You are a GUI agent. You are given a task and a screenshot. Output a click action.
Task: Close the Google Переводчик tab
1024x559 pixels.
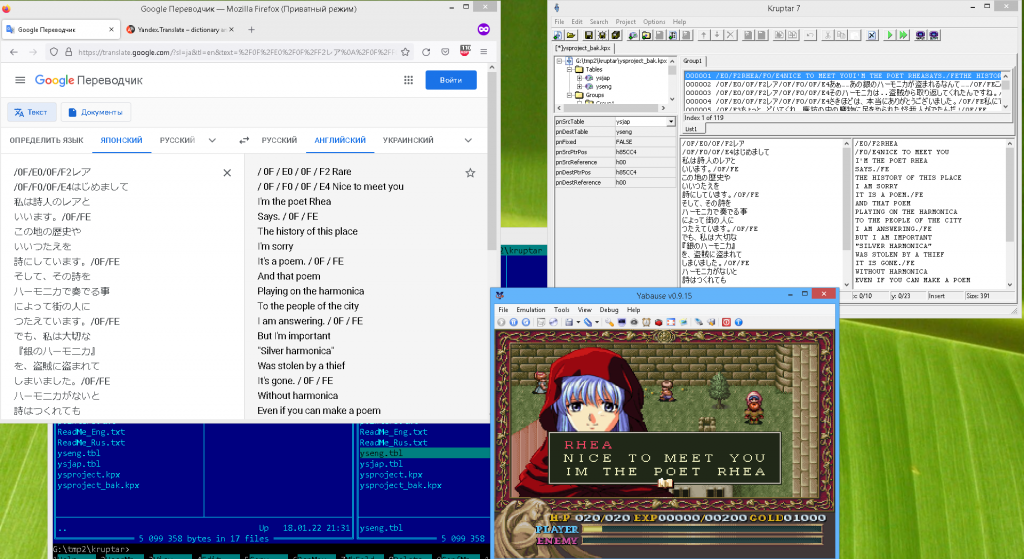pyautogui.click(x=111, y=29)
